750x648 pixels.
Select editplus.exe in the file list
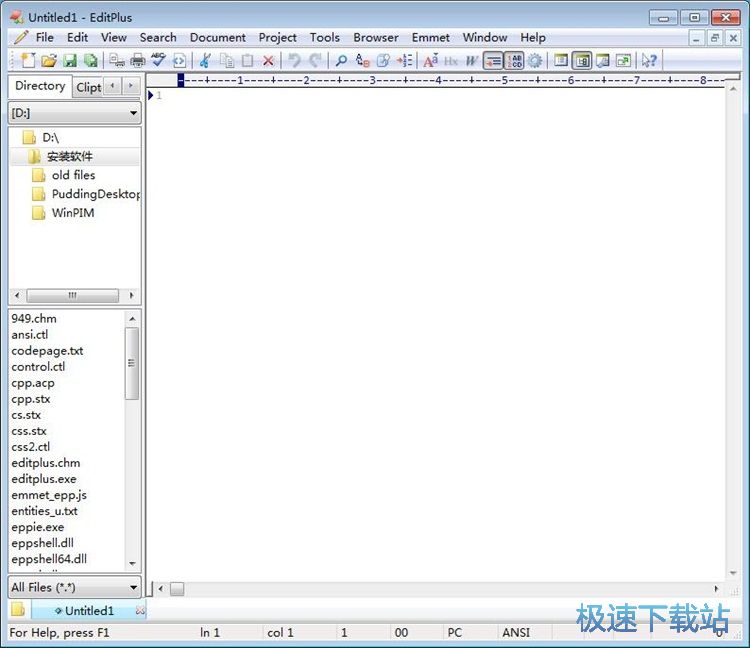[x=44, y=479]
